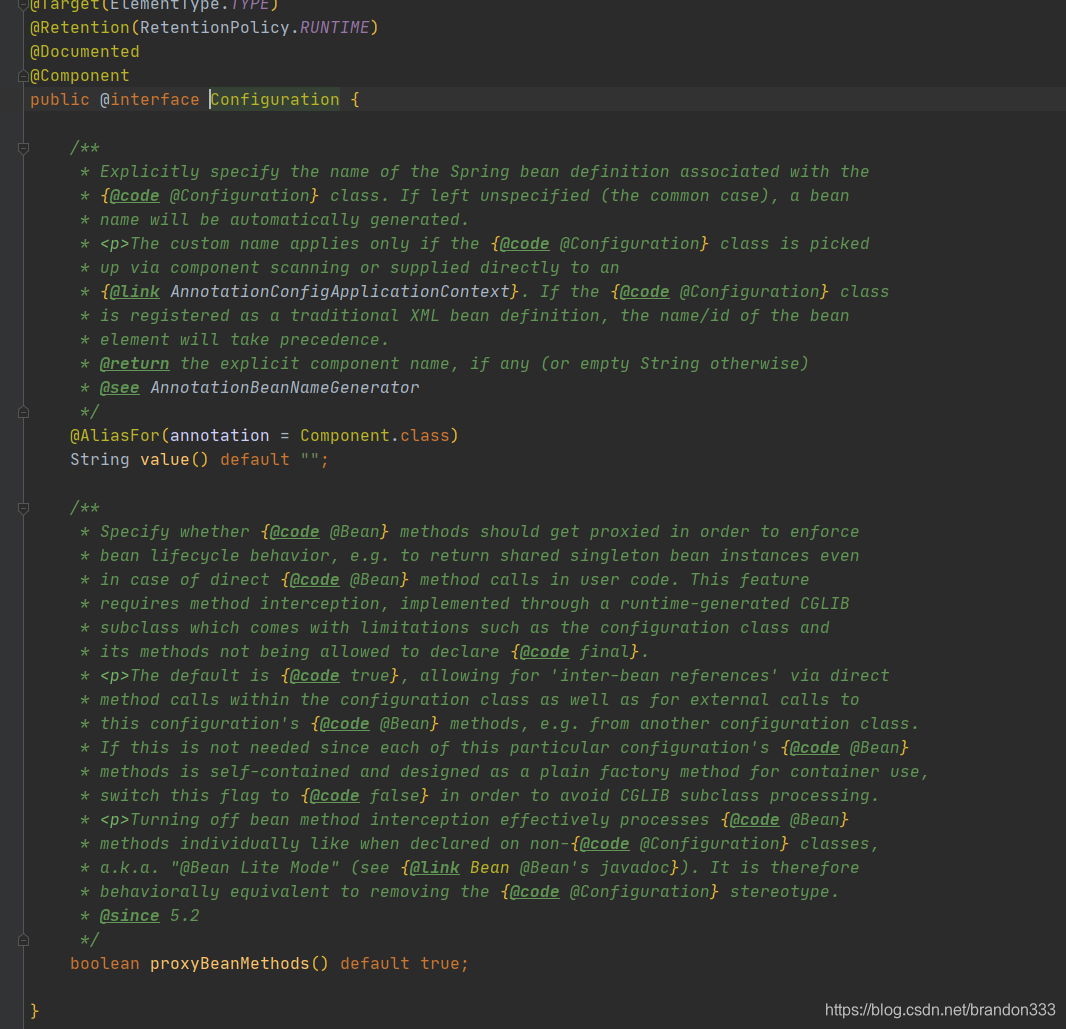Click the boolean keyword before proxyBeanMethods
The width and height of the screenshot is (1066, 1029).
(x=105, y=964)
